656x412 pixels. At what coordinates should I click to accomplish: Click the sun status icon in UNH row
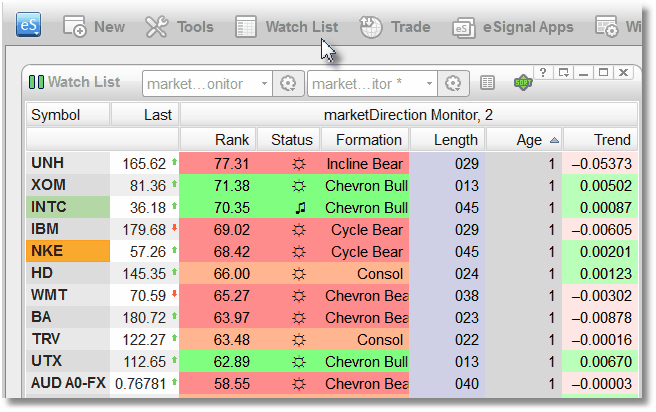point(299,164)
